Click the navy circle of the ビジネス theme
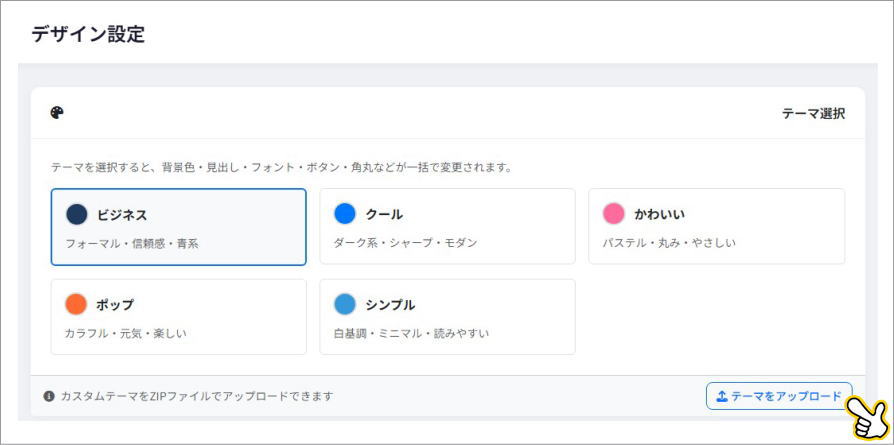 (77, 214)
